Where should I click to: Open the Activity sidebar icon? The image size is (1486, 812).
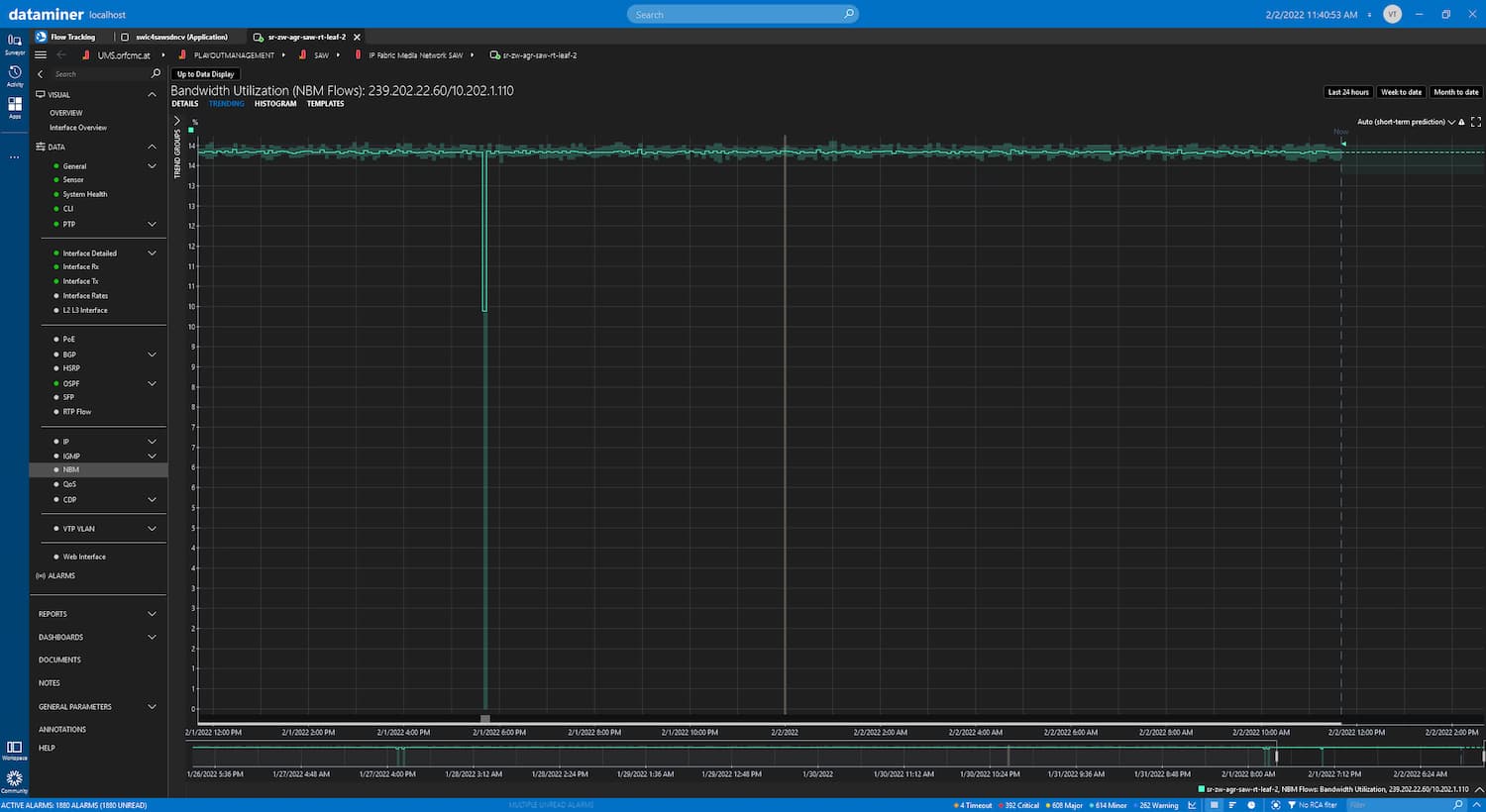[x=15, y=75]
